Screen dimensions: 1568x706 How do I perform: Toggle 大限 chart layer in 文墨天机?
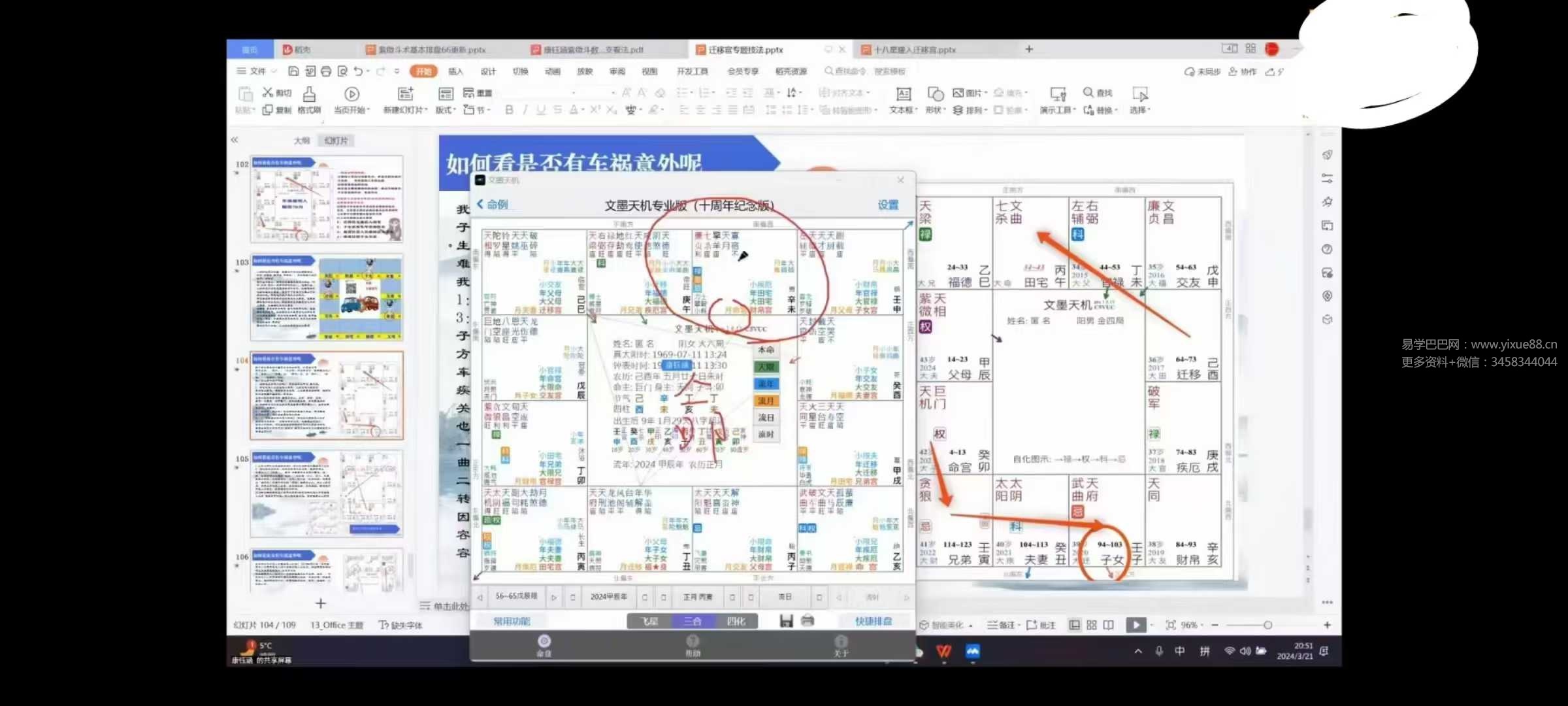(766, 367)
